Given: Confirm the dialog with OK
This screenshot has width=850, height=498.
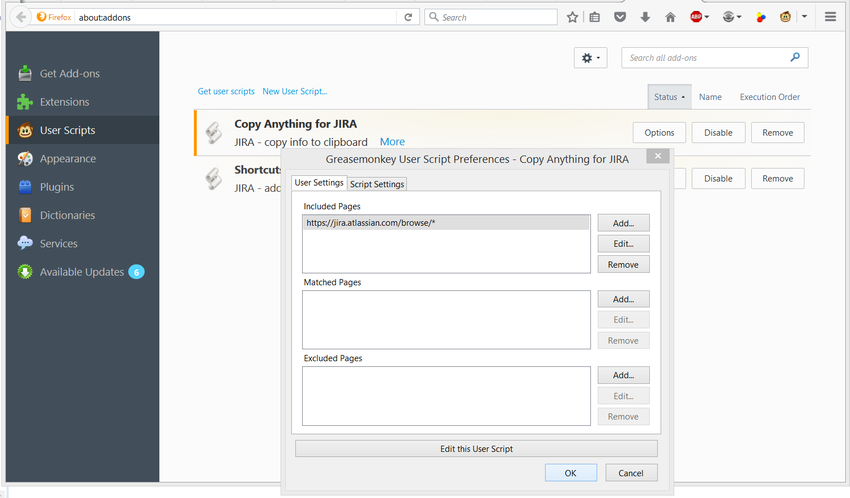Looking at the screenshot, I should pos(571,473).
